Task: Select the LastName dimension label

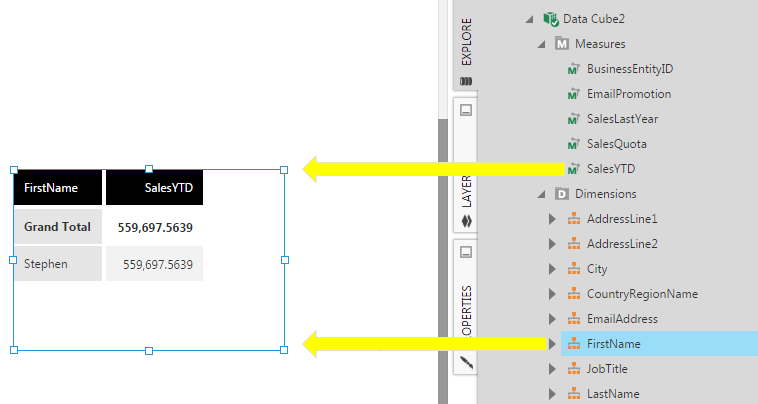Action: [613, 394]
